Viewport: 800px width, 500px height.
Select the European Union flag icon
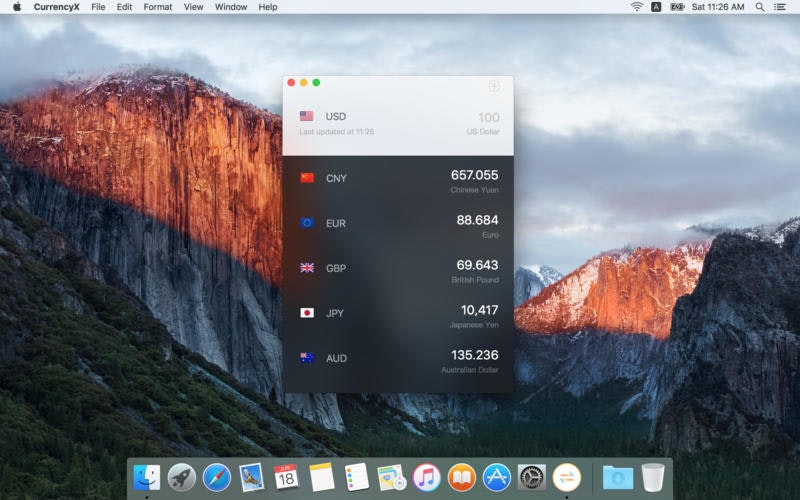coord(307,223)
